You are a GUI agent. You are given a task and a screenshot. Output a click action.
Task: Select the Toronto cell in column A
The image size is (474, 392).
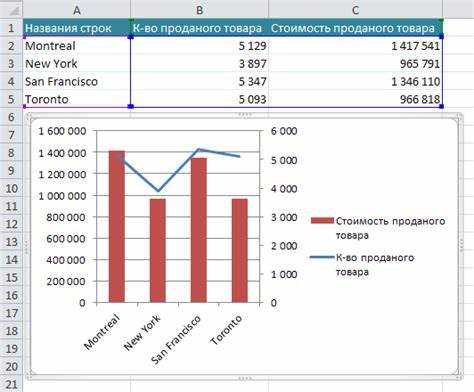pyautogui.click(x=77, y=99)
